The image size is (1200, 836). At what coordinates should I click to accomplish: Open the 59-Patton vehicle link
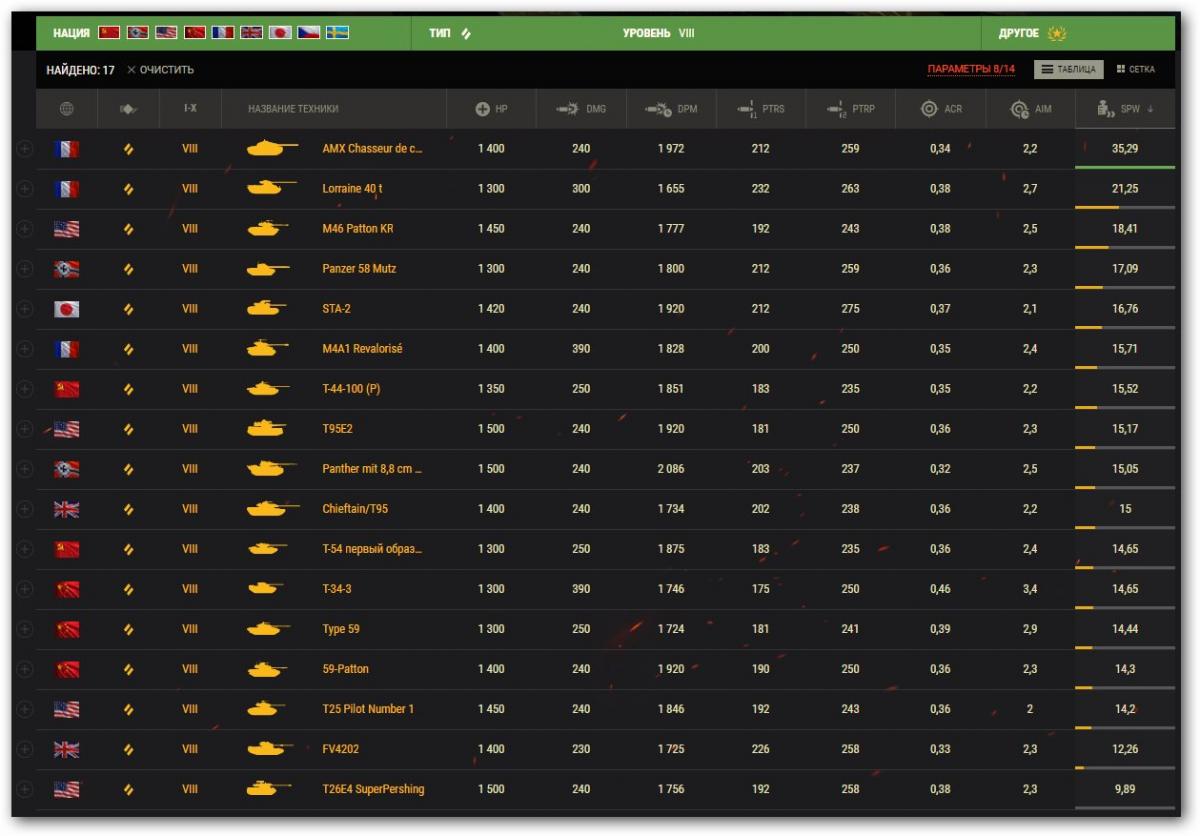coord(346,669)
